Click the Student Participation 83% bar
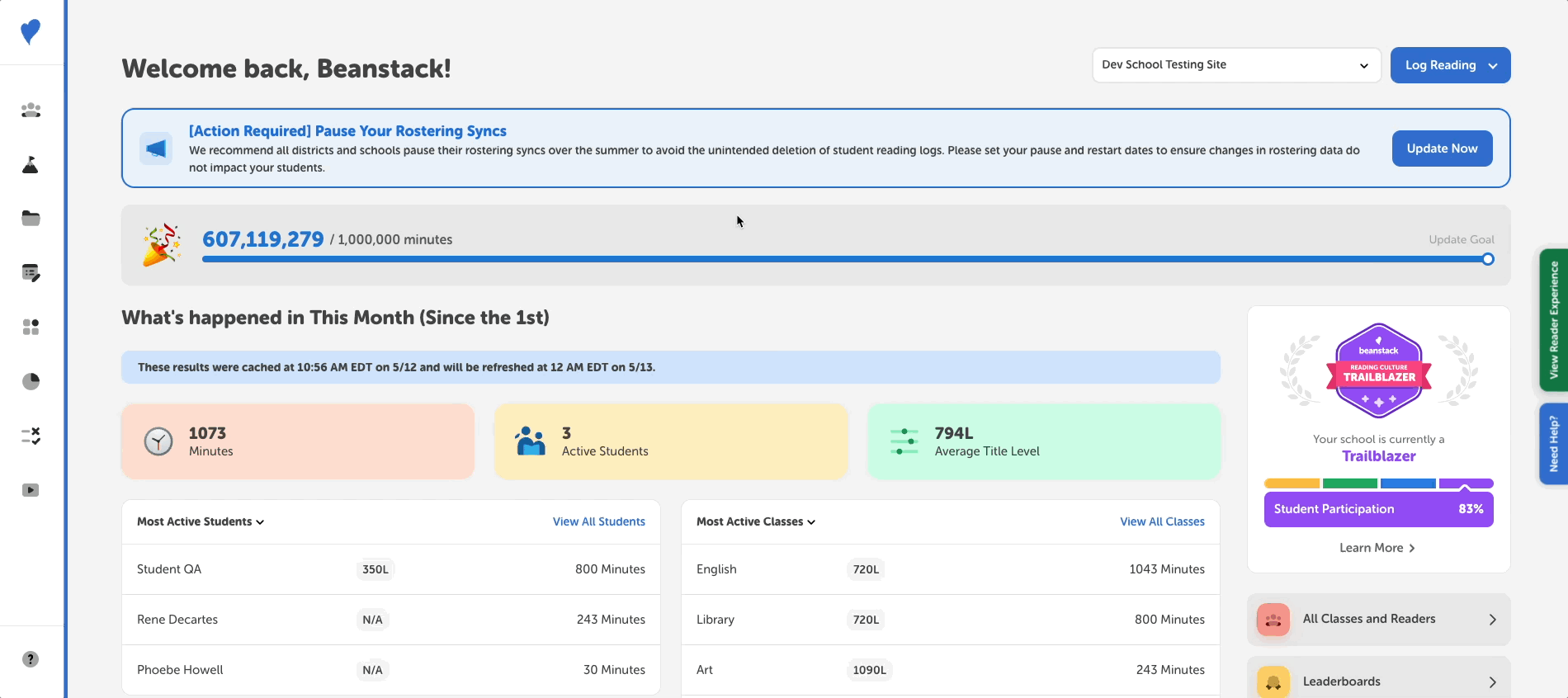1568x698 pixels. click(x=1378, y=509)
